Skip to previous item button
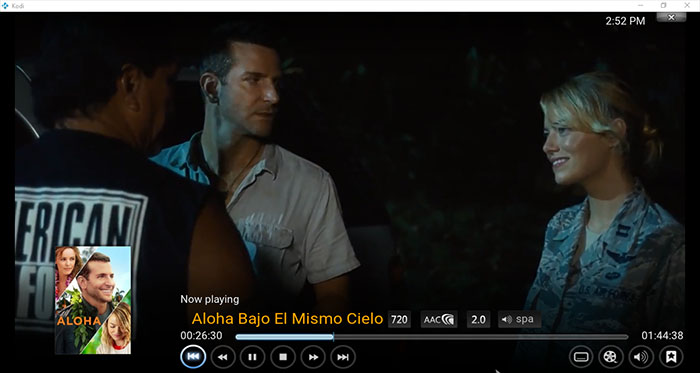The image size is (700, 373). (x=193, y=357)
